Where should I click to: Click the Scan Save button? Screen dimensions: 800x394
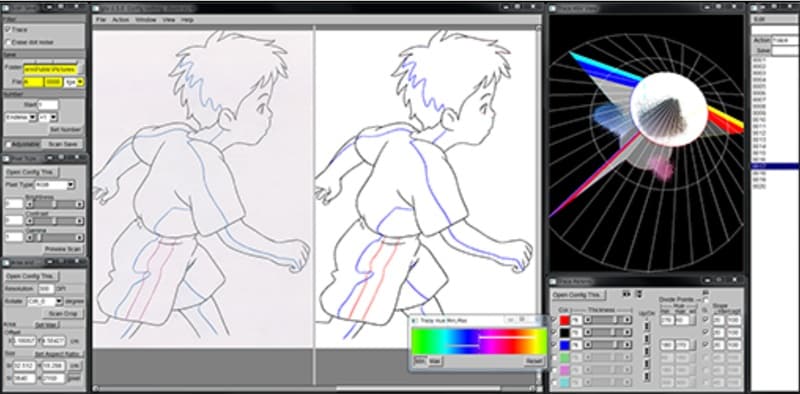[x=62, y=144]
